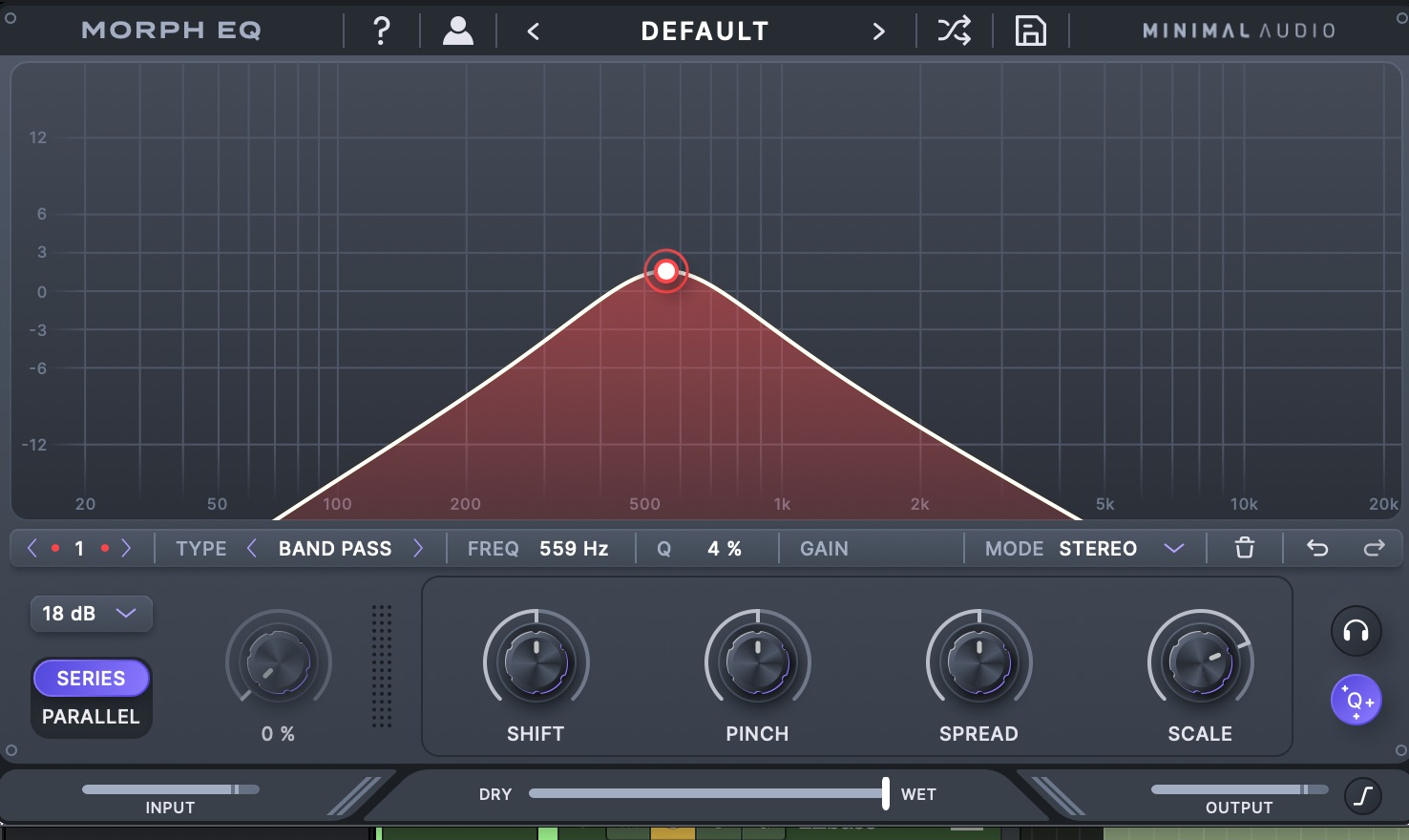This screenshot has height=840, width=1409.
Task: Click the Q value showing 4%
Action: (723, 548)
